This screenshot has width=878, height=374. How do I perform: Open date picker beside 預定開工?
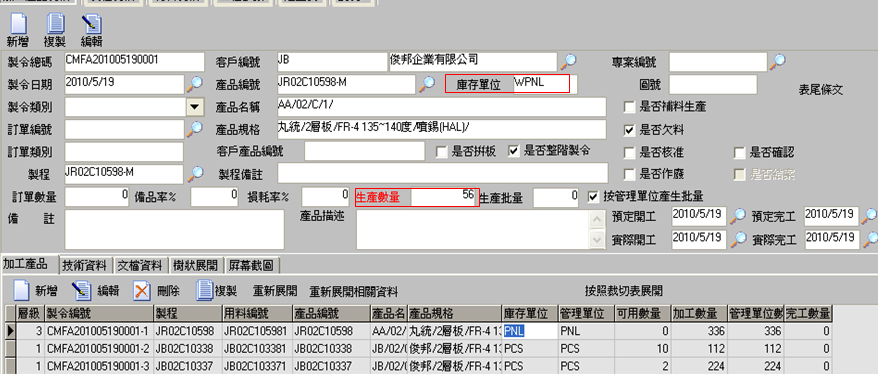[x=739, y=215]
